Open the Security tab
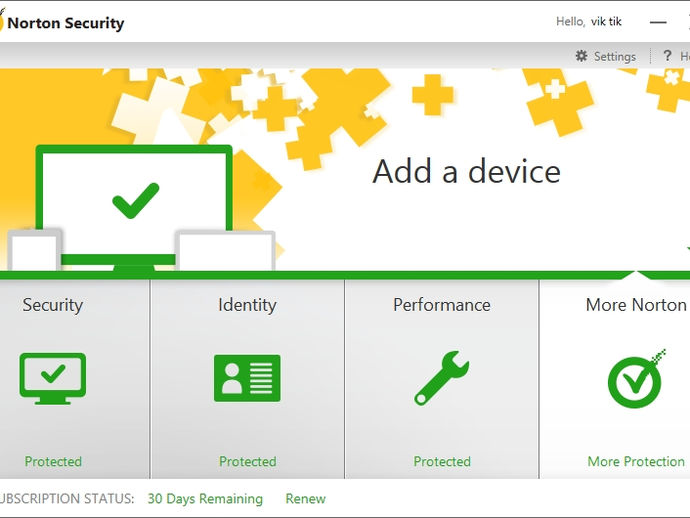Image resolution: width=690 pixels, height=518 pixels. tap(74, 379)
